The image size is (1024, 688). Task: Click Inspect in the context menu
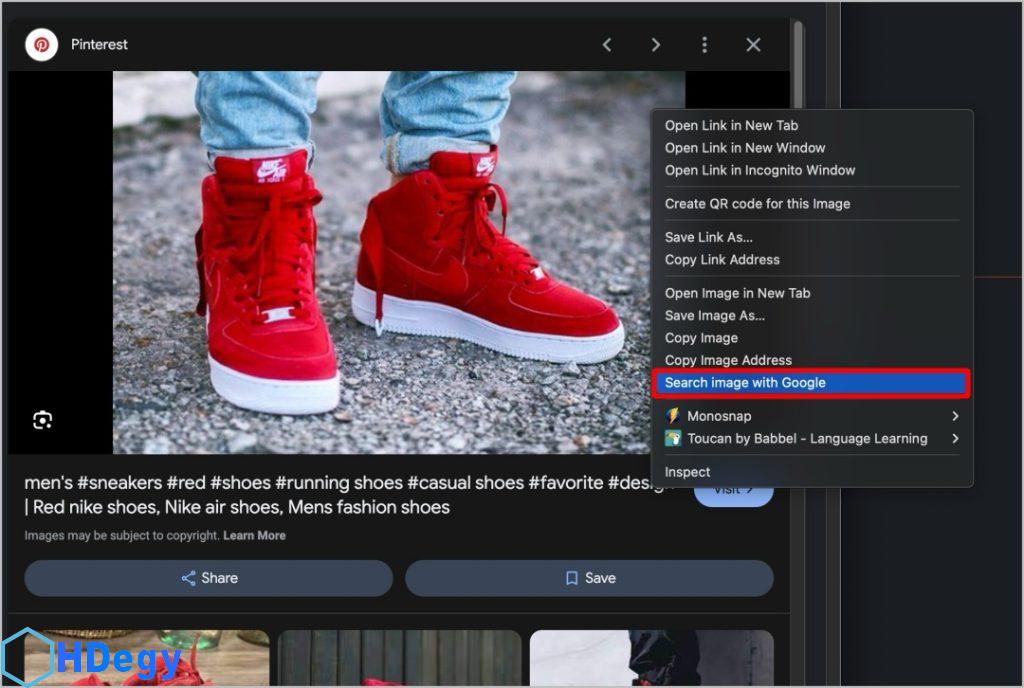688,472
